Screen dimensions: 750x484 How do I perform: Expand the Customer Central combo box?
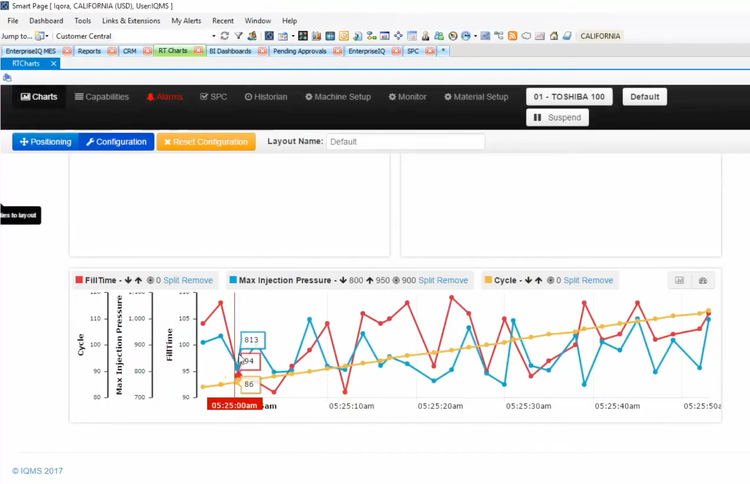pyautogui.click(x=213, y=36)
